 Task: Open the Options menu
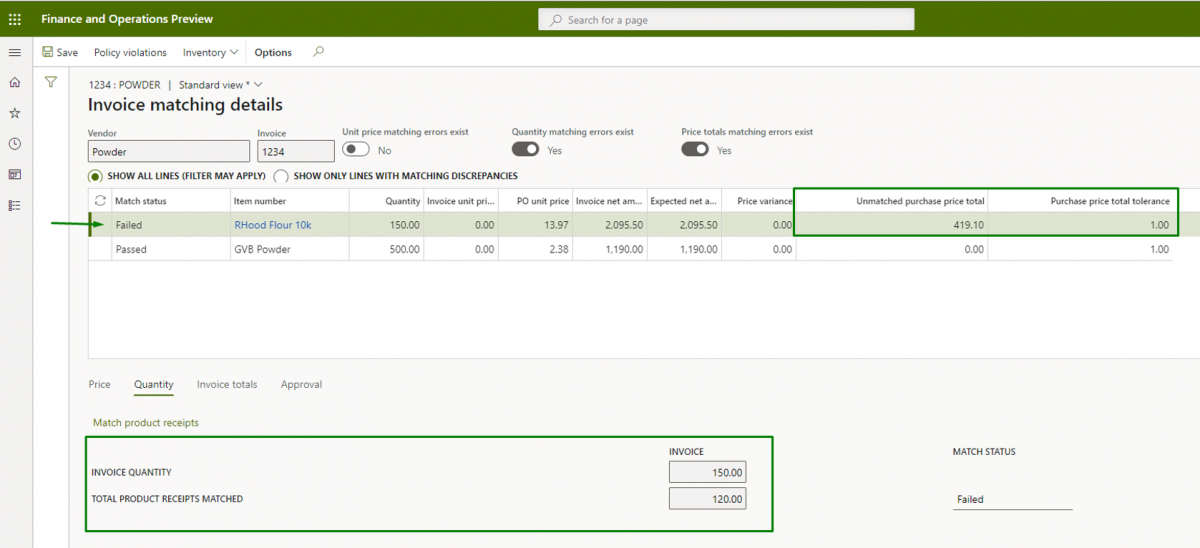273,52
